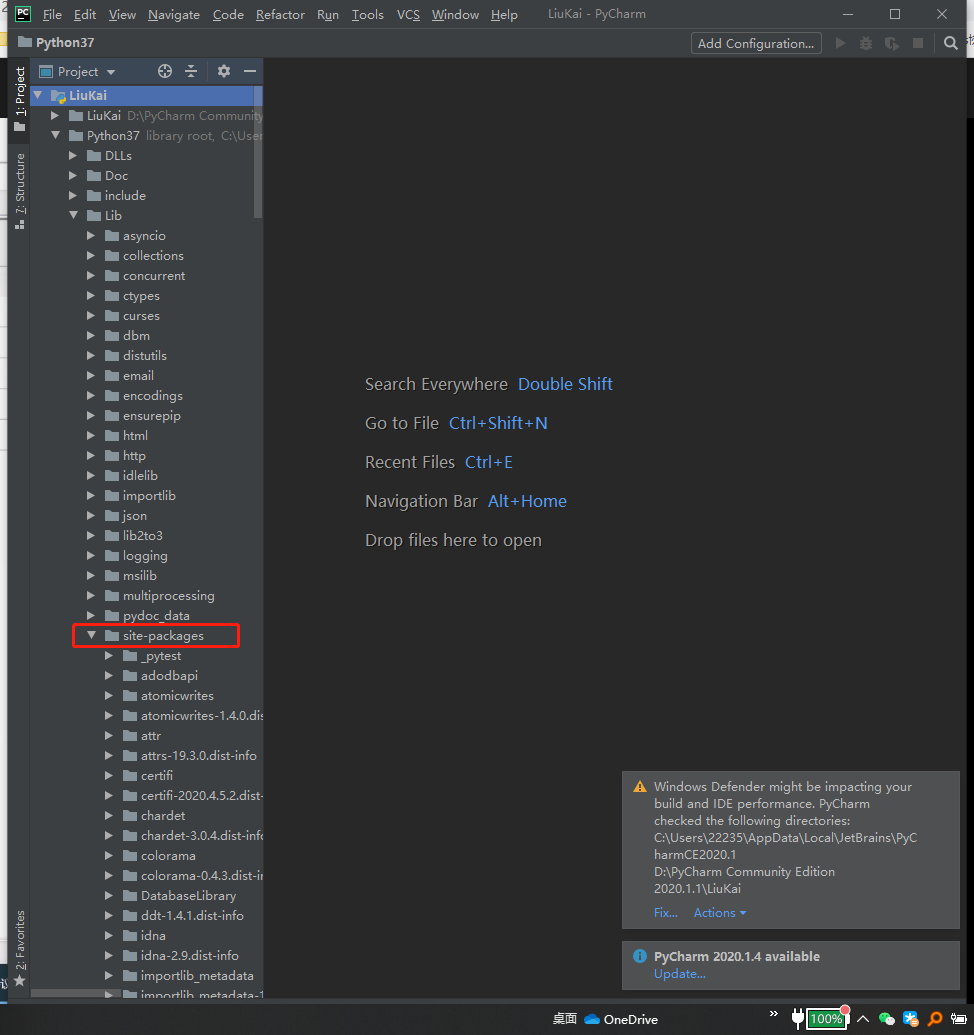Click the Locate/Select Opened File target icon
Viewport: 974px width, 1035px height.
pyautogui.click(x=165, y=71)
